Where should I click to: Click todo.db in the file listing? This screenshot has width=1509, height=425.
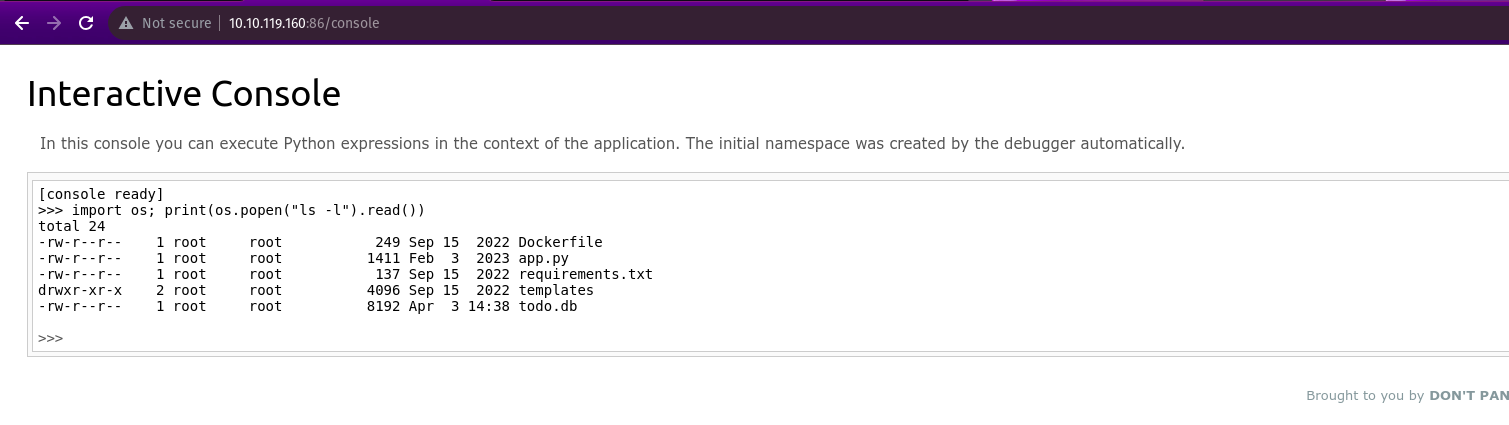point(547,306)
